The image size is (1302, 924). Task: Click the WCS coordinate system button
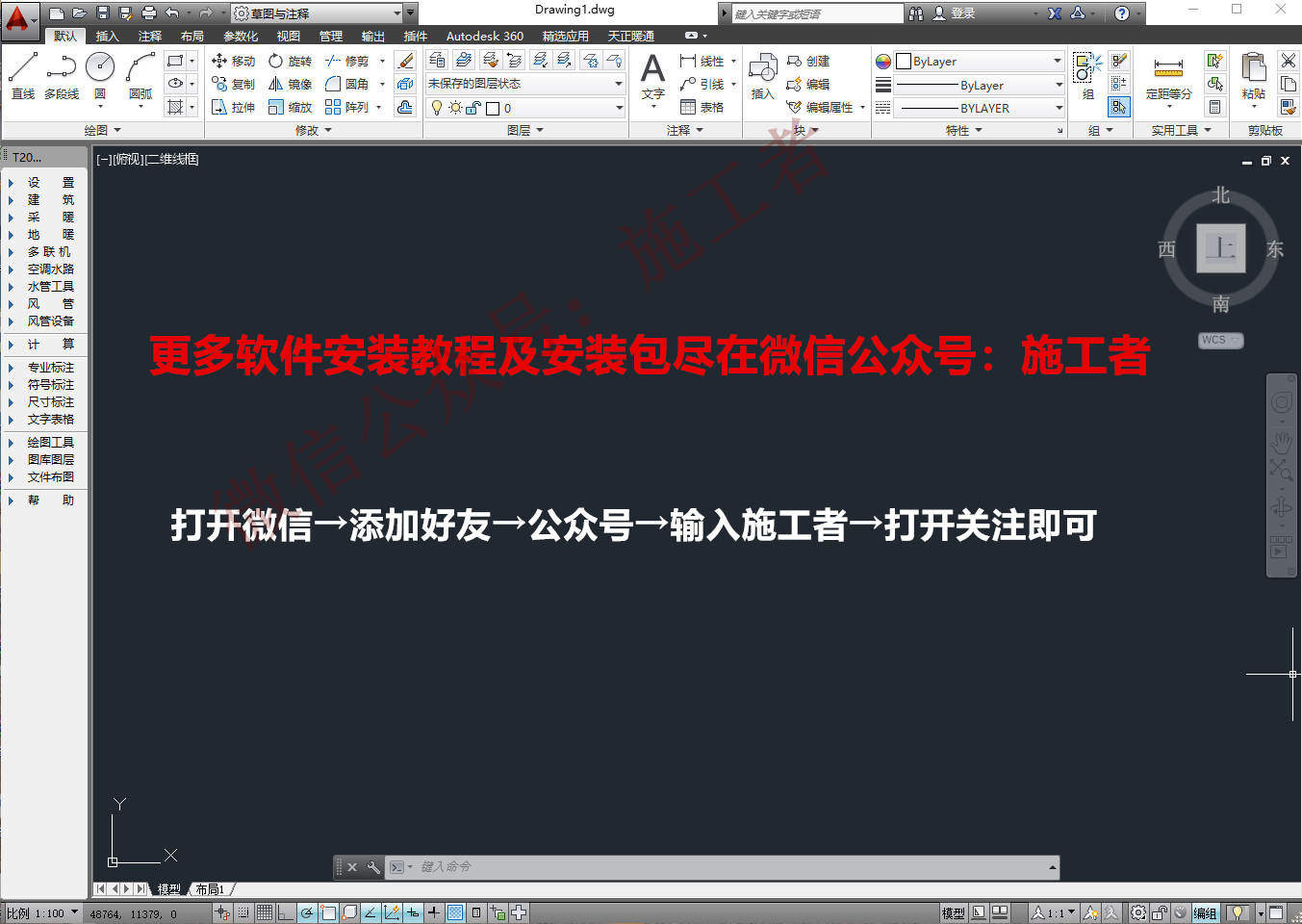pos(1220,340)
